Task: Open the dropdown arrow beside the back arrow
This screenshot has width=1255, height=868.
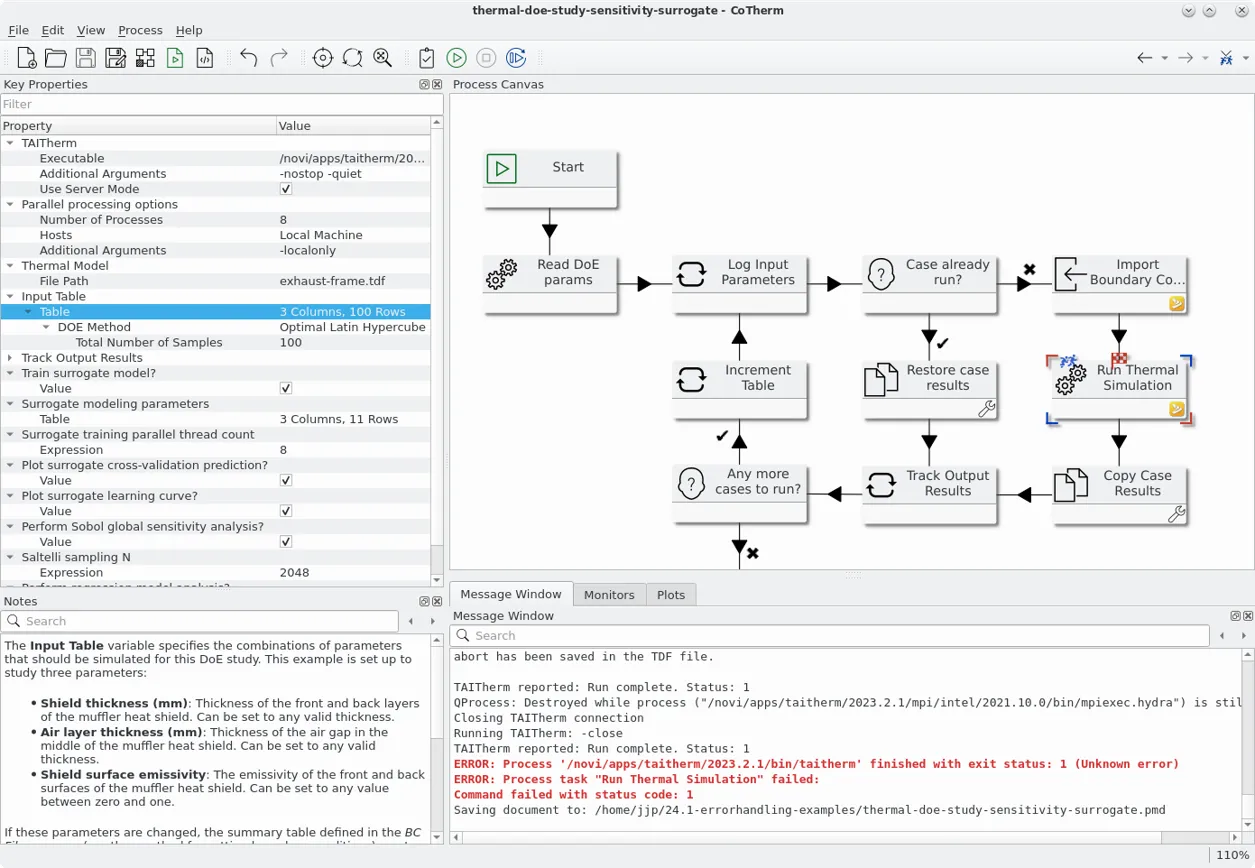Action: click(x=1165, y=58)
